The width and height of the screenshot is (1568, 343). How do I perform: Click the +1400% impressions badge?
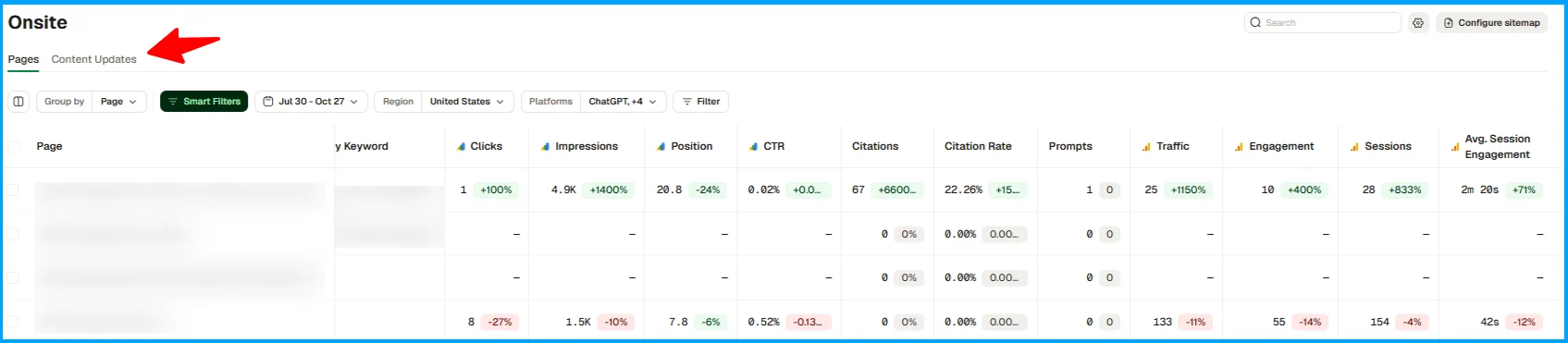609,190
